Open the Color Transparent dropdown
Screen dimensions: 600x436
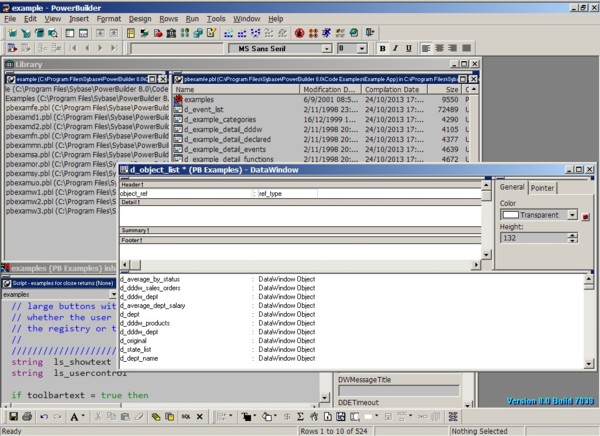point(572,215)
